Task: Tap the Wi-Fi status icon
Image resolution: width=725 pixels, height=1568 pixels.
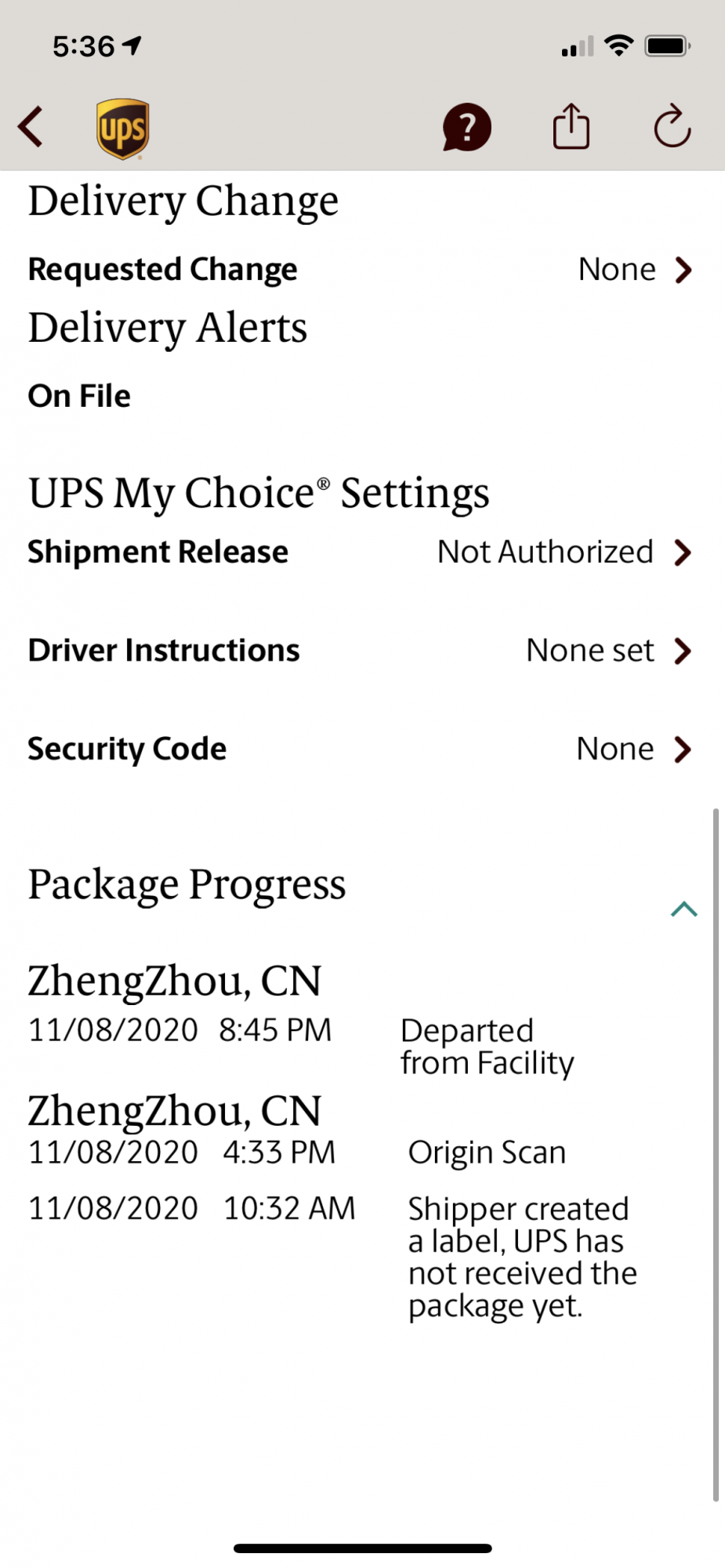Action: pyautogui.click(x=619, y=46)
